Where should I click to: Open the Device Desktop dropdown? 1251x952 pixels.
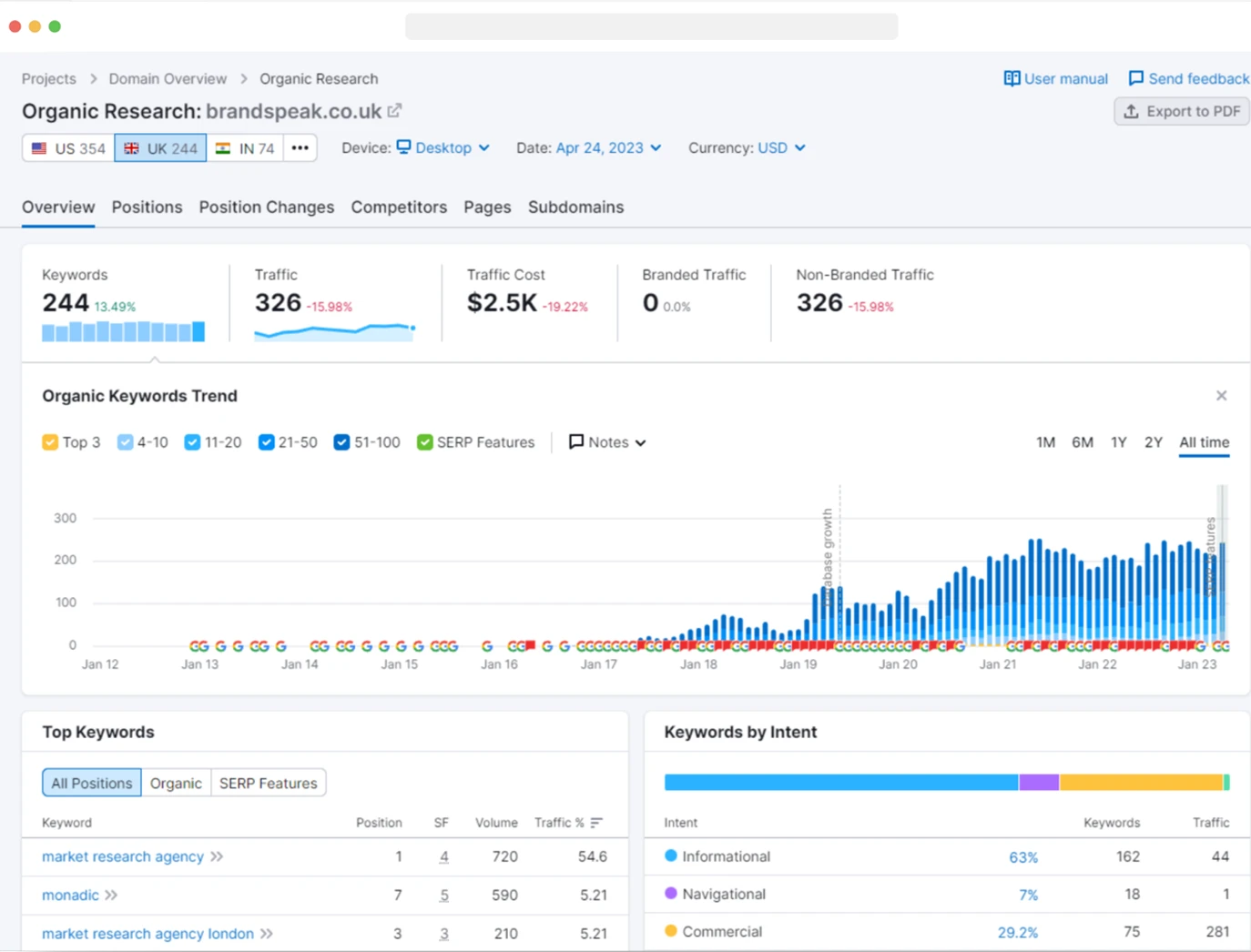pos(443,148)
